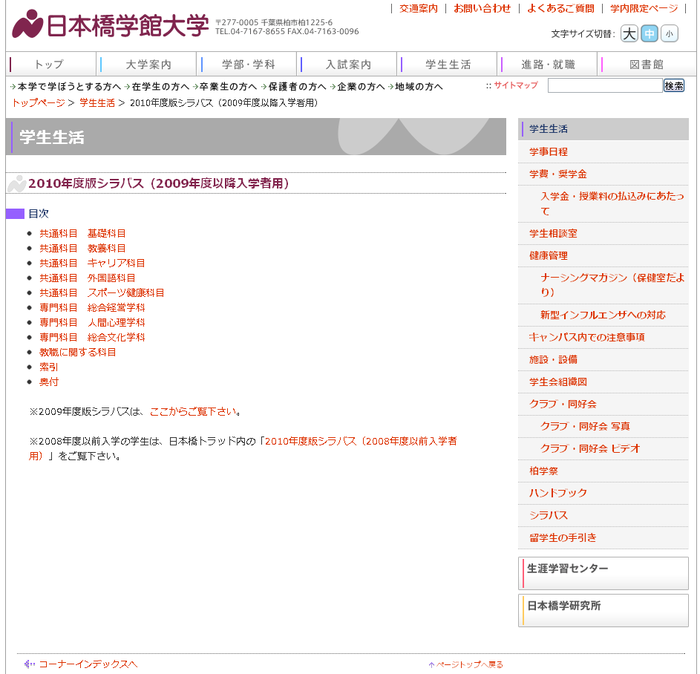Viewport: 700px width, 674px height.
Task: Open the 図書館 navigation tab
Action: [x=647, y=64]
